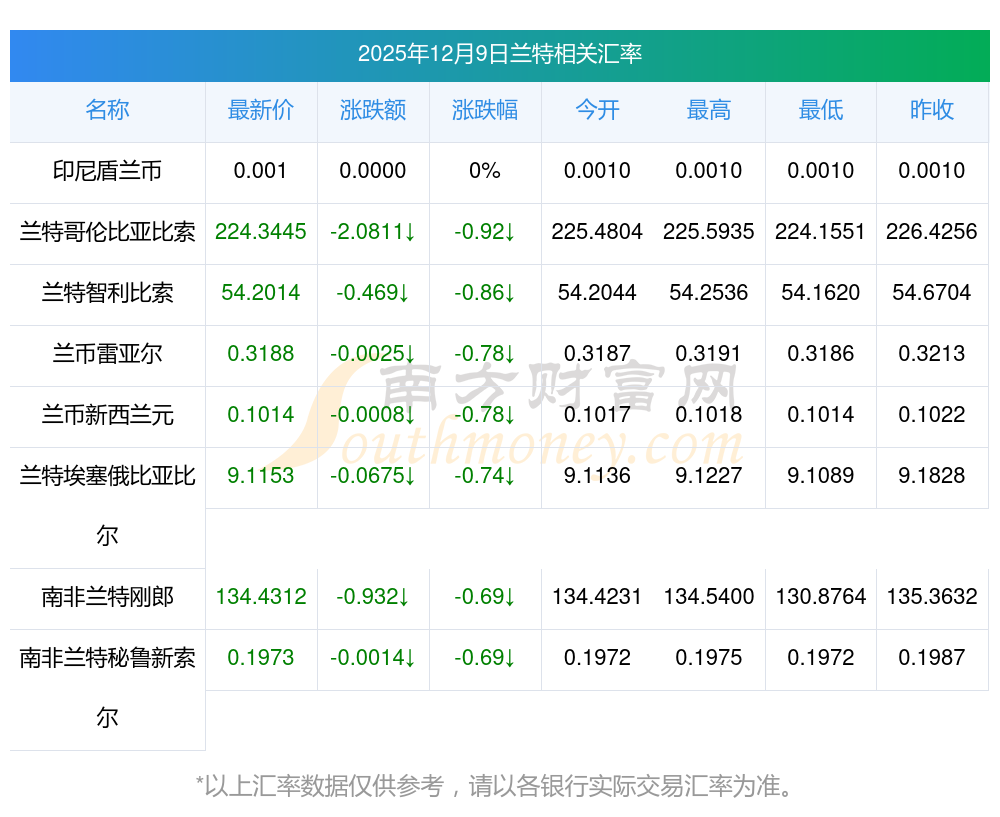Screen dimensions: 1000x817
Task: Select the -0.469↓ change amount cell
Action: (373, 293)
